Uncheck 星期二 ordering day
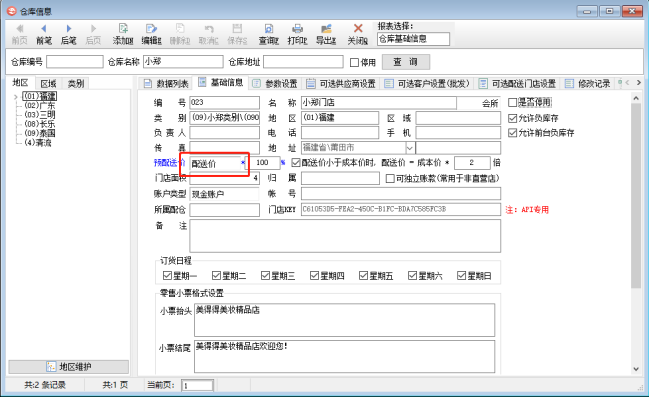This screenshot has width=650, height=398. (216, 276)
